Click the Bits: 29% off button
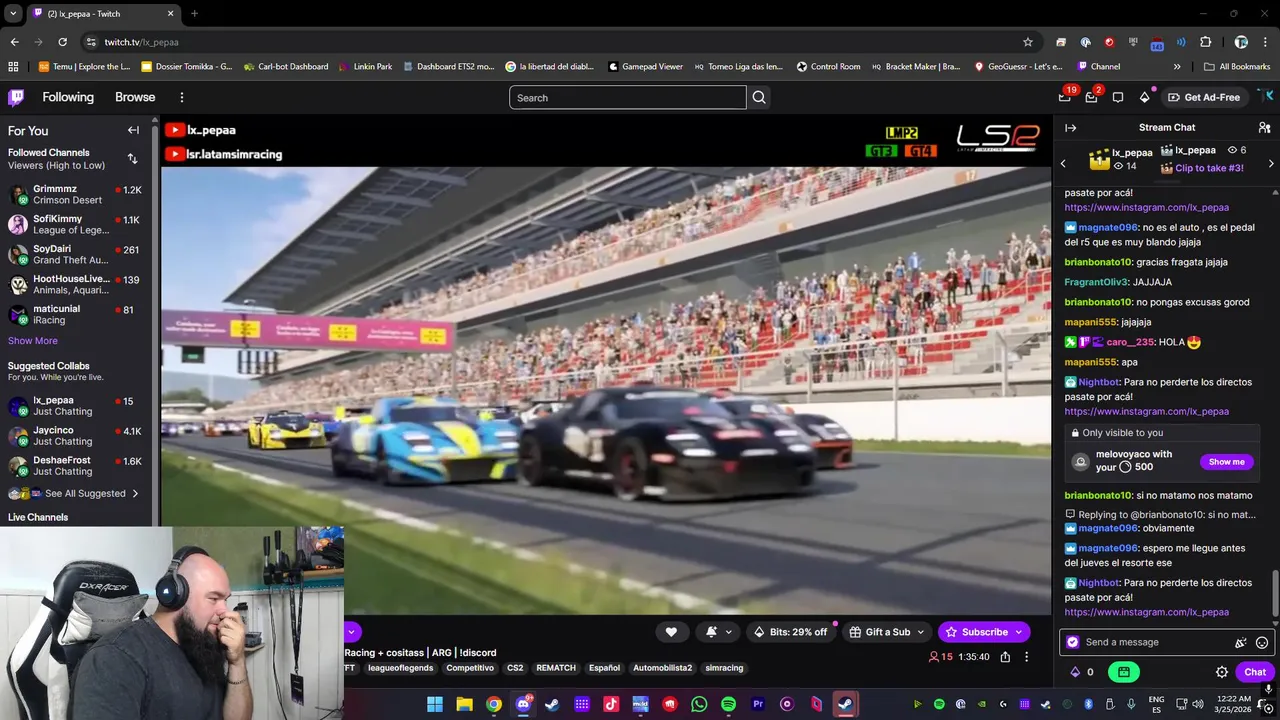 coord(791,632)
